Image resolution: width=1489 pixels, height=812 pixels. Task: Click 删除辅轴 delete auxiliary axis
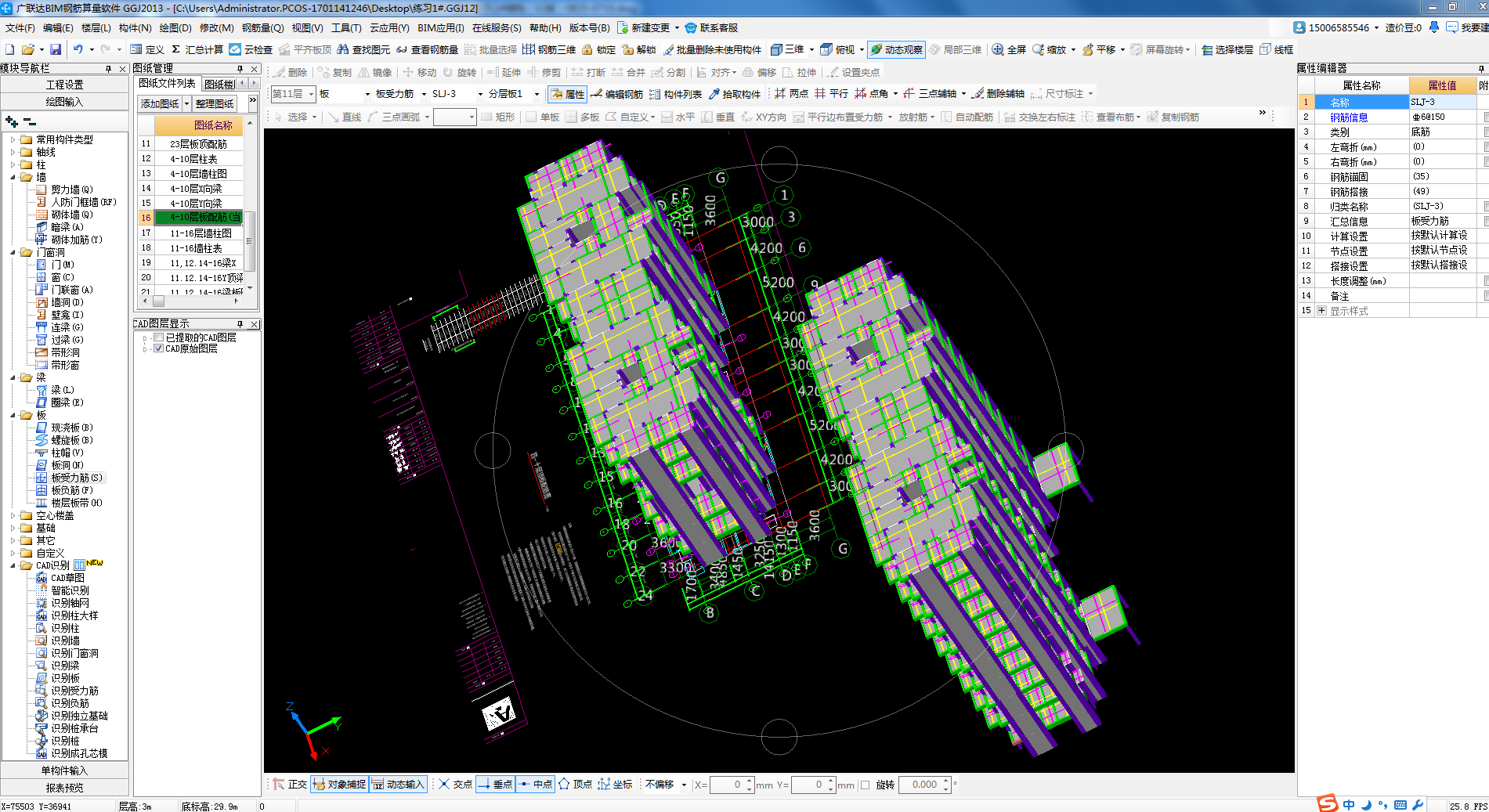click(x=998, y=93)
